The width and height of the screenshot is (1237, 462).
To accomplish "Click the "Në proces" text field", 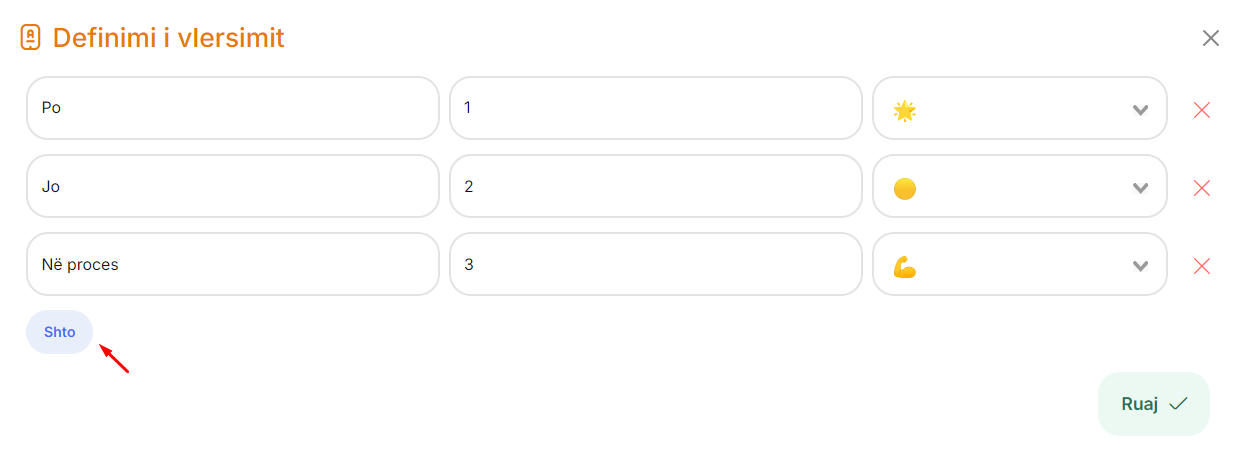I will pyautogui.click(x=233, y=264).
